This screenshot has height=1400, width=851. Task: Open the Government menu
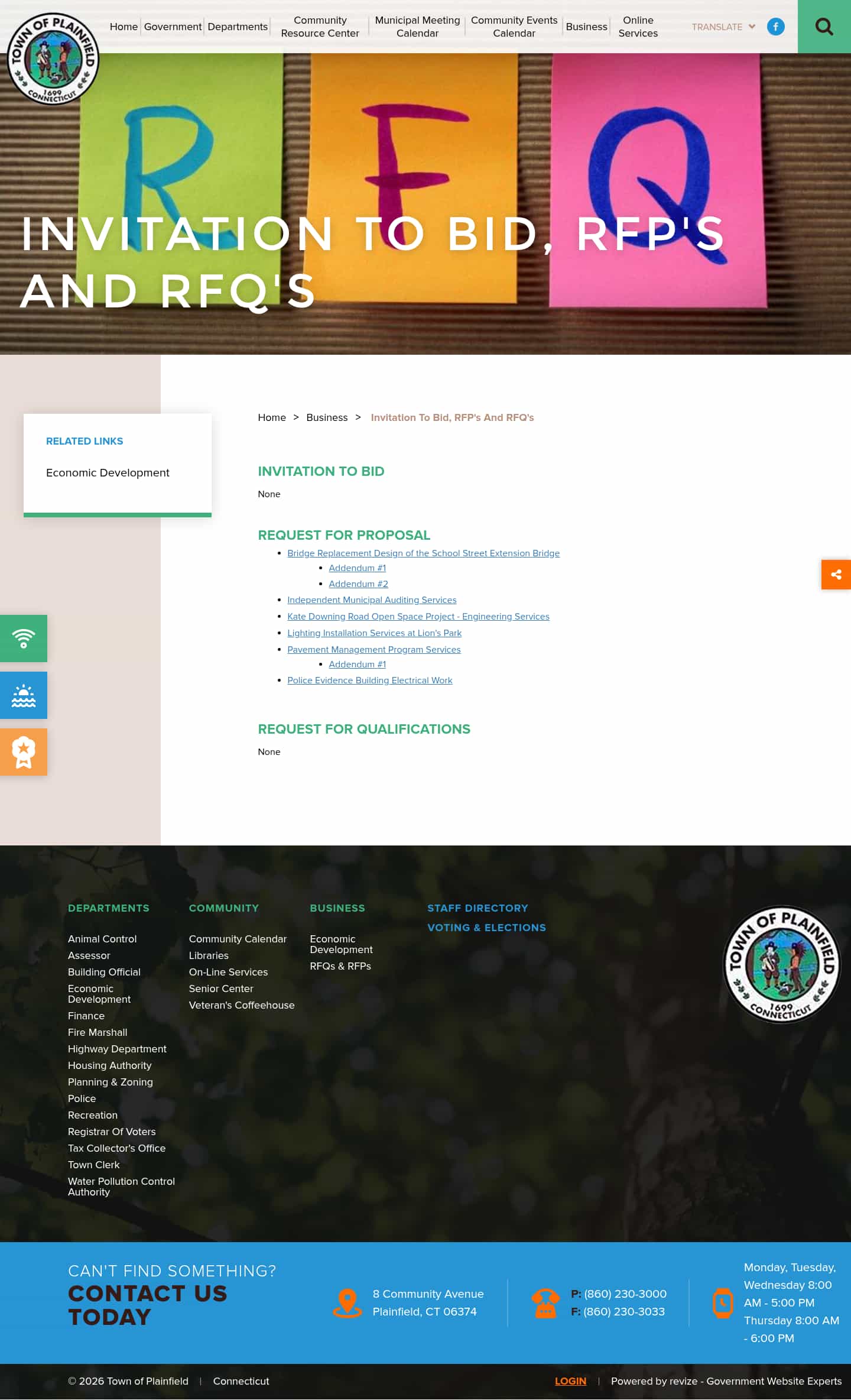[x=173, y=27]
